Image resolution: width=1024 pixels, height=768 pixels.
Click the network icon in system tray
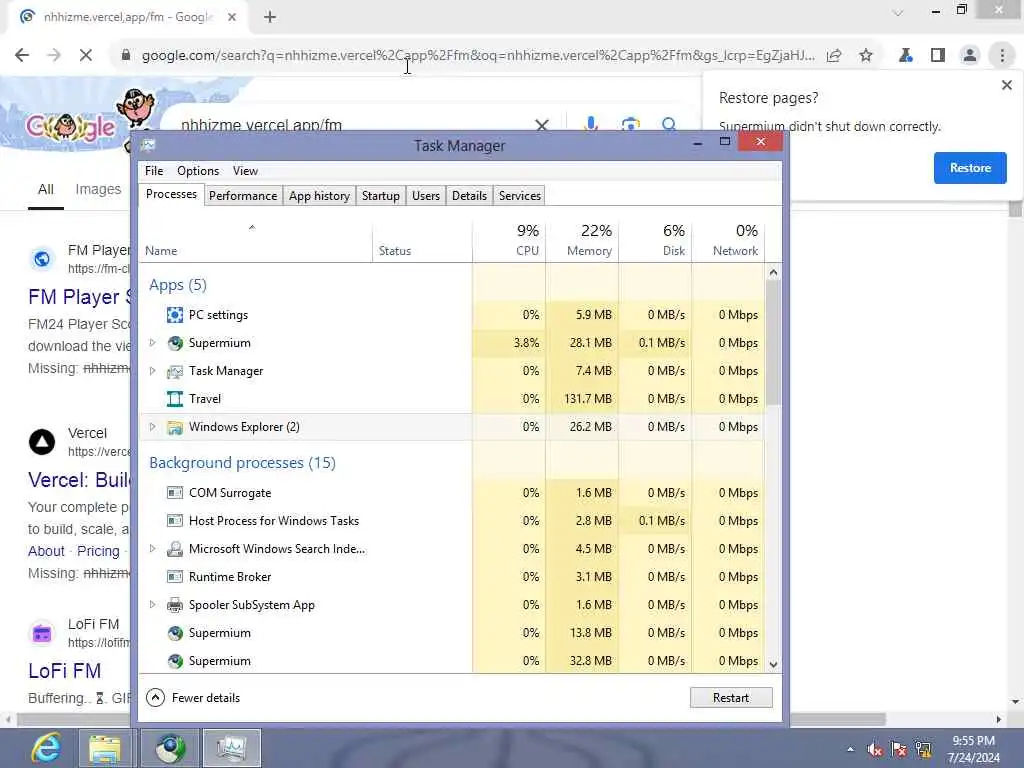(x=923, y=749)
